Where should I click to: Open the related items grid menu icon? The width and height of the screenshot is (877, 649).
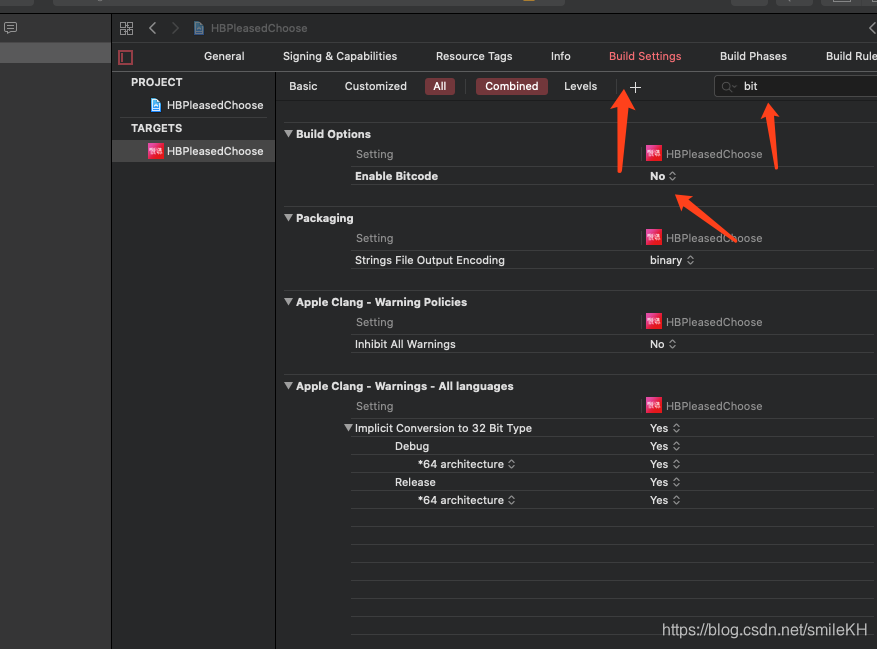point(126,28)
